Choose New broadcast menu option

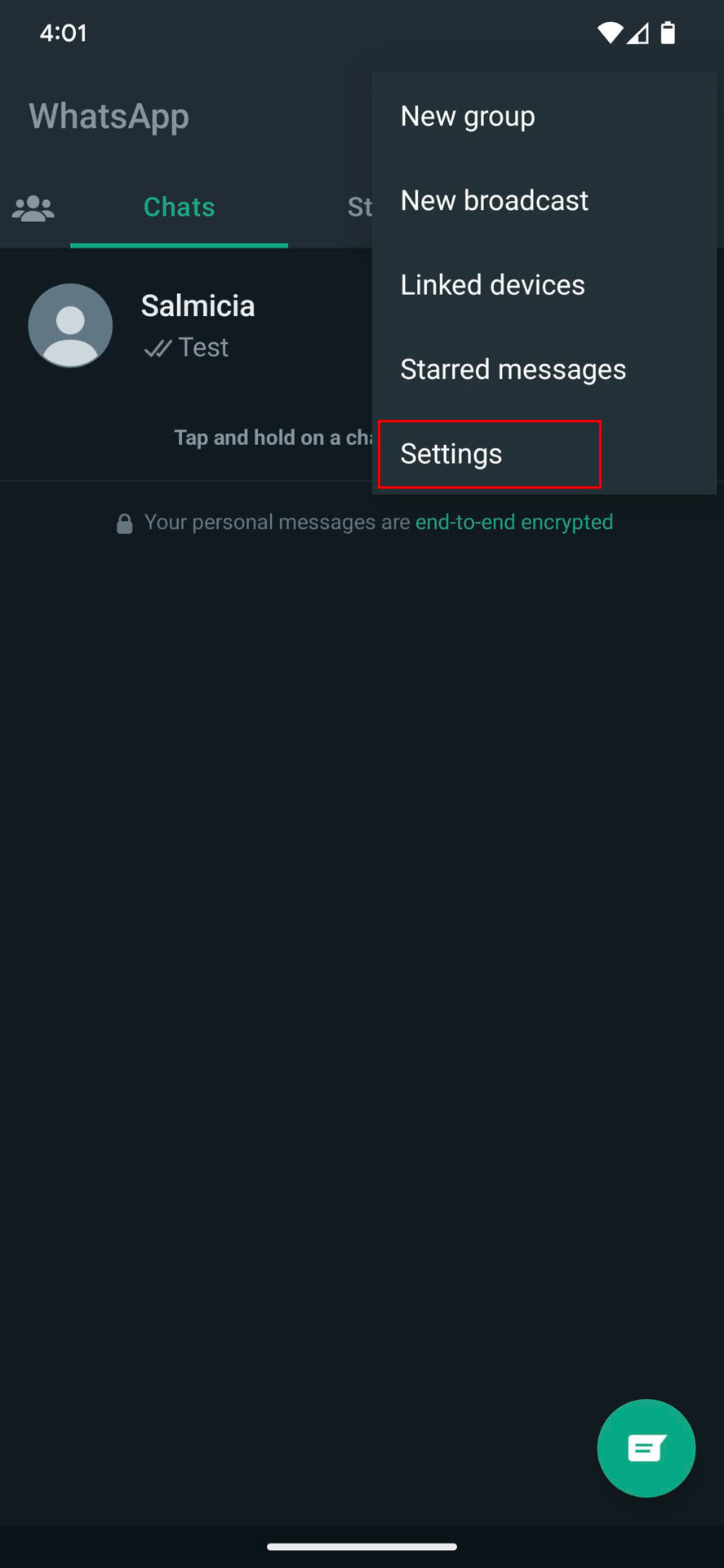pyautogui.click(x=494, y=201)
